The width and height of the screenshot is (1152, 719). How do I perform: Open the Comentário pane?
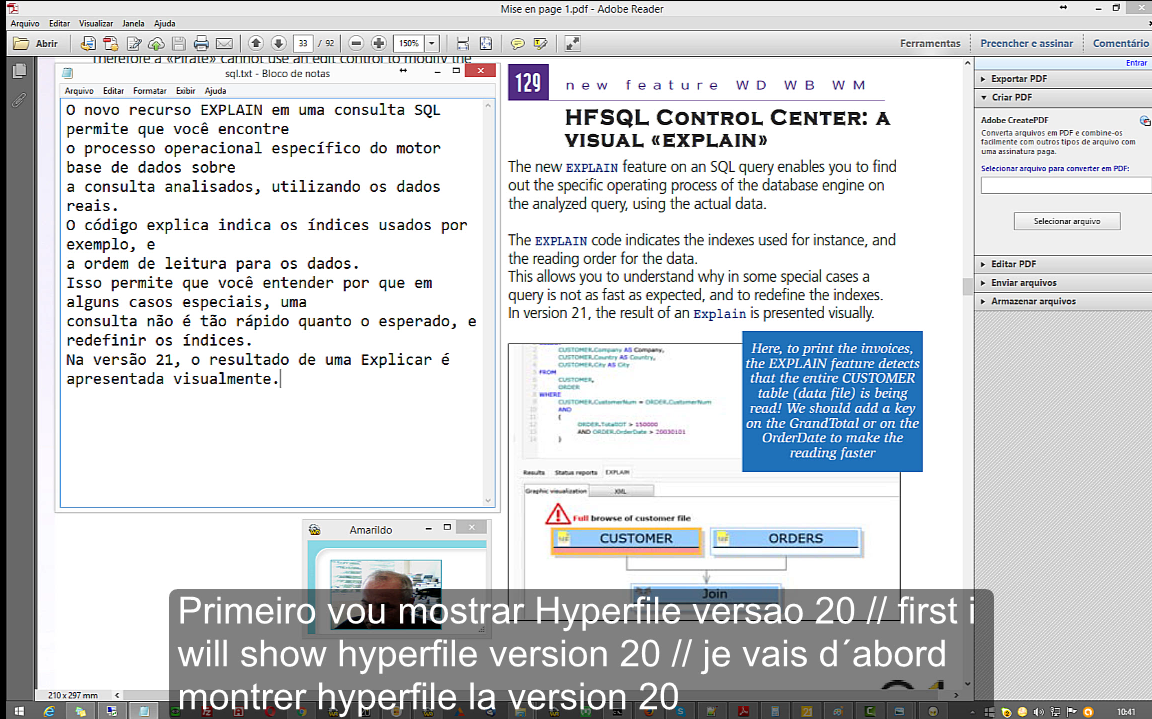click(1120, 43)
